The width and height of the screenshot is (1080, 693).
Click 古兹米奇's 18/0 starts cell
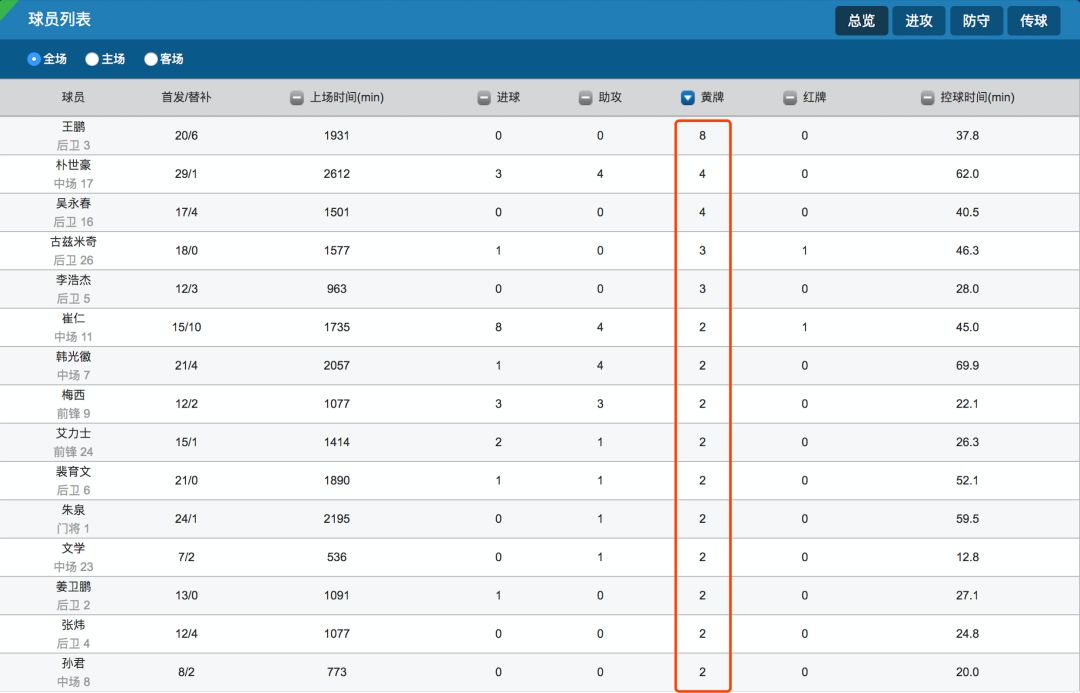click(x=186, y=251)
